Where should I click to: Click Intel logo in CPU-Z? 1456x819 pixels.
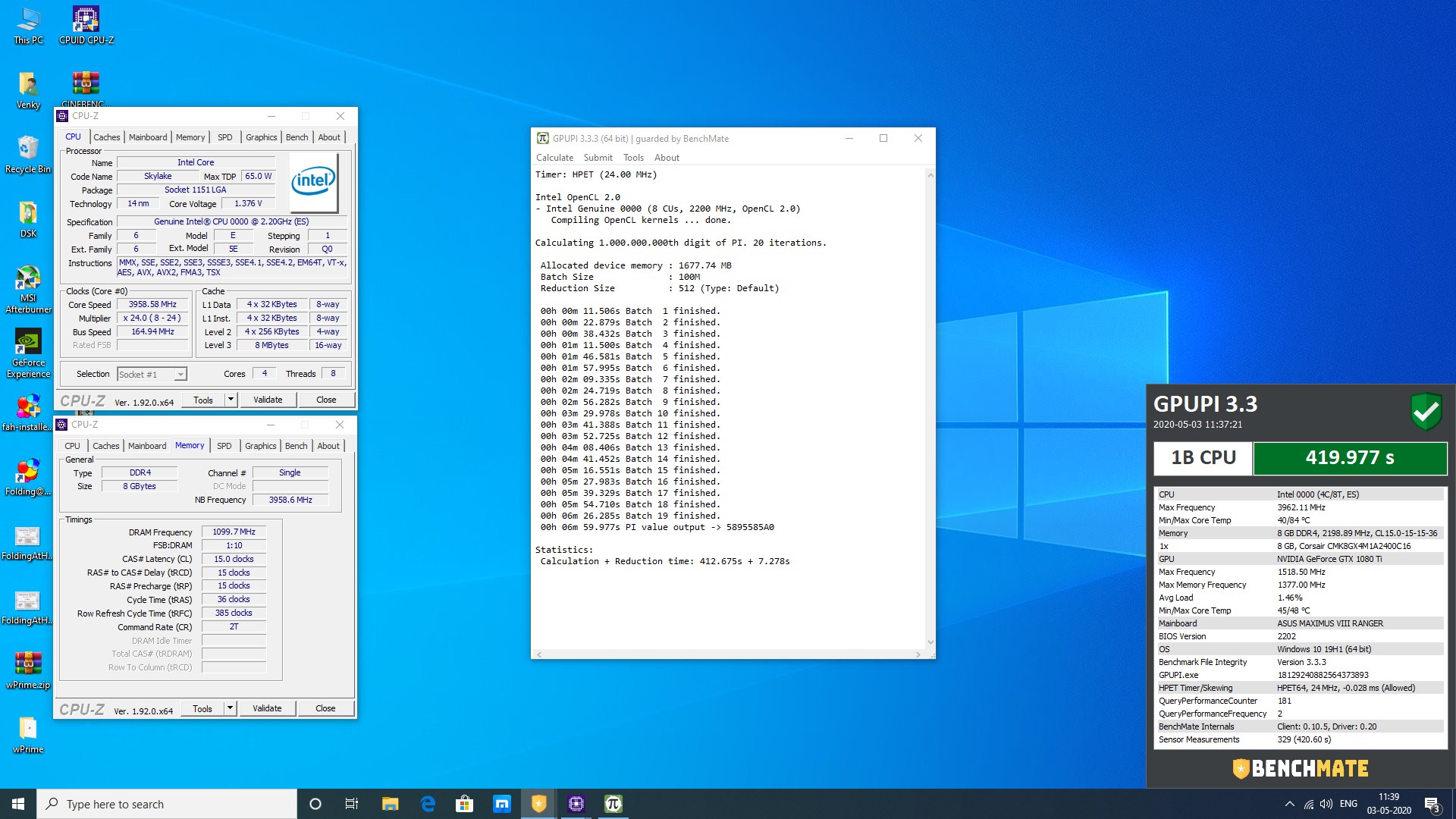pyautogui.click(x=313, y=182)
